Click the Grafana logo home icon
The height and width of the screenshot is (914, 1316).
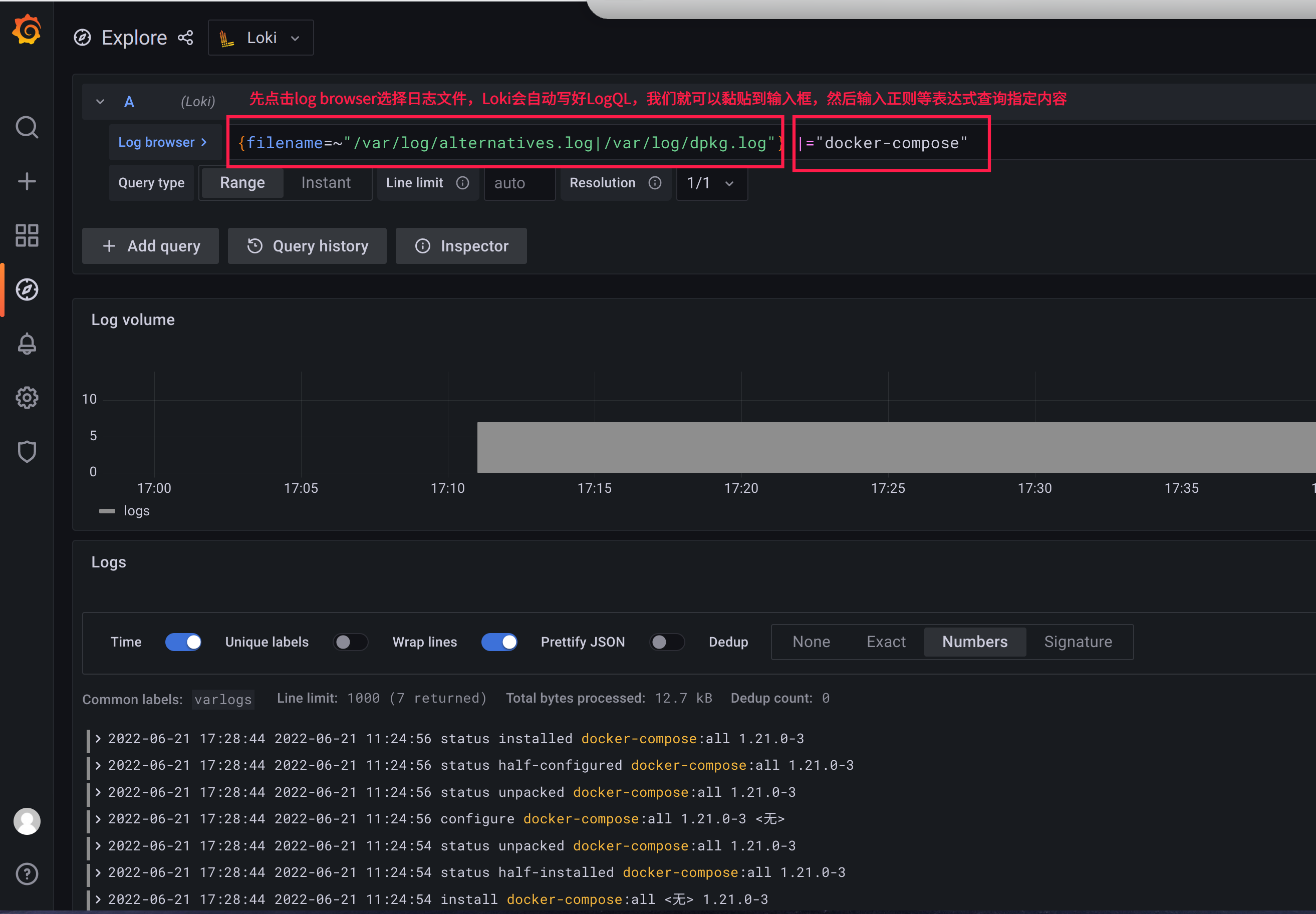point(27,30)
